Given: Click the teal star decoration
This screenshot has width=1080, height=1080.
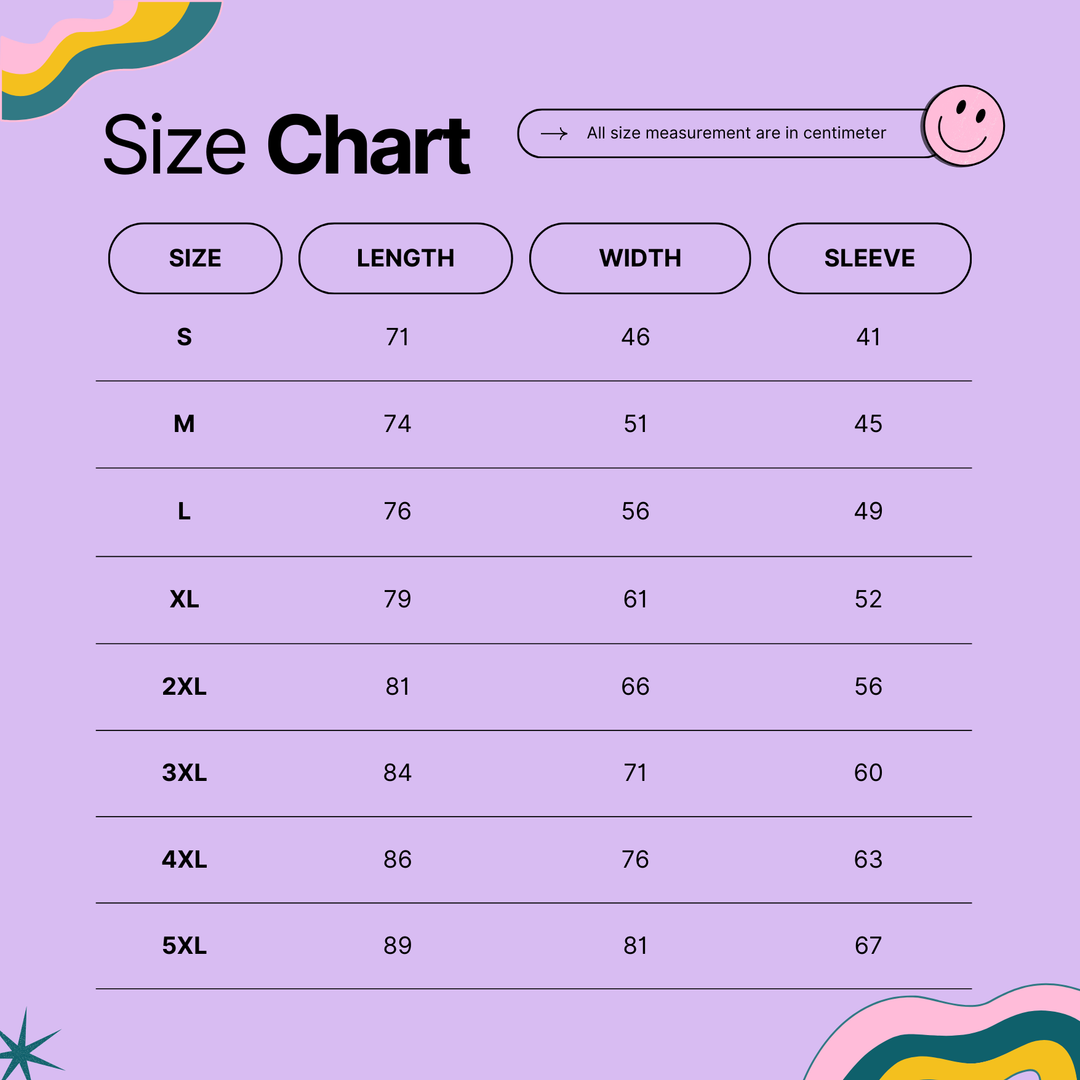Looking at the screenshot, I should coord(27,1046).
